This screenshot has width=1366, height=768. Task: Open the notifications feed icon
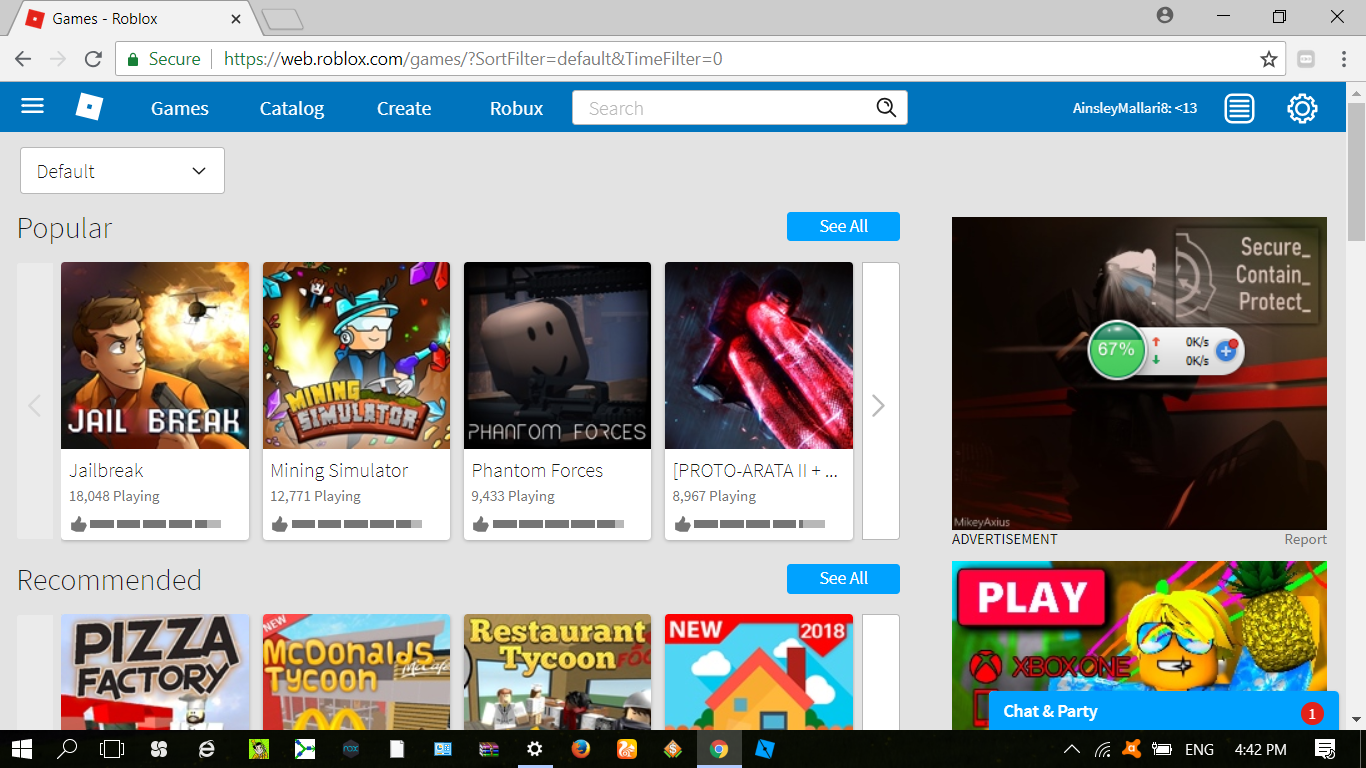pos(1239,108)
